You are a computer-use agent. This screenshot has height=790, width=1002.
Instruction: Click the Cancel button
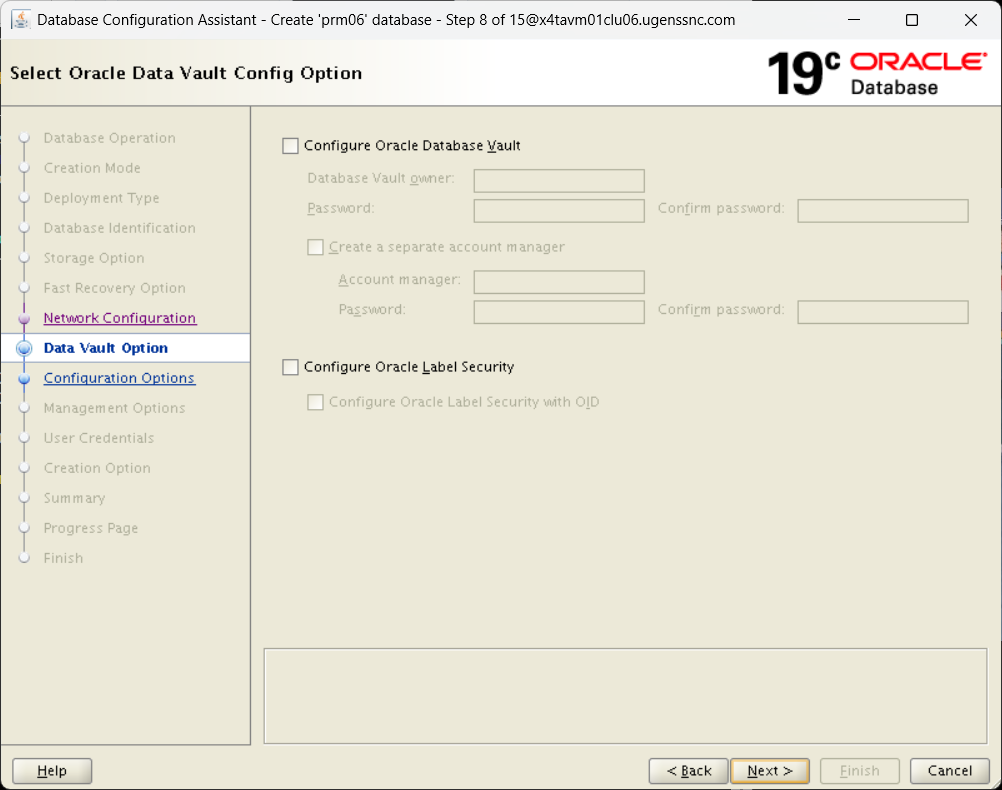(950, 771)
